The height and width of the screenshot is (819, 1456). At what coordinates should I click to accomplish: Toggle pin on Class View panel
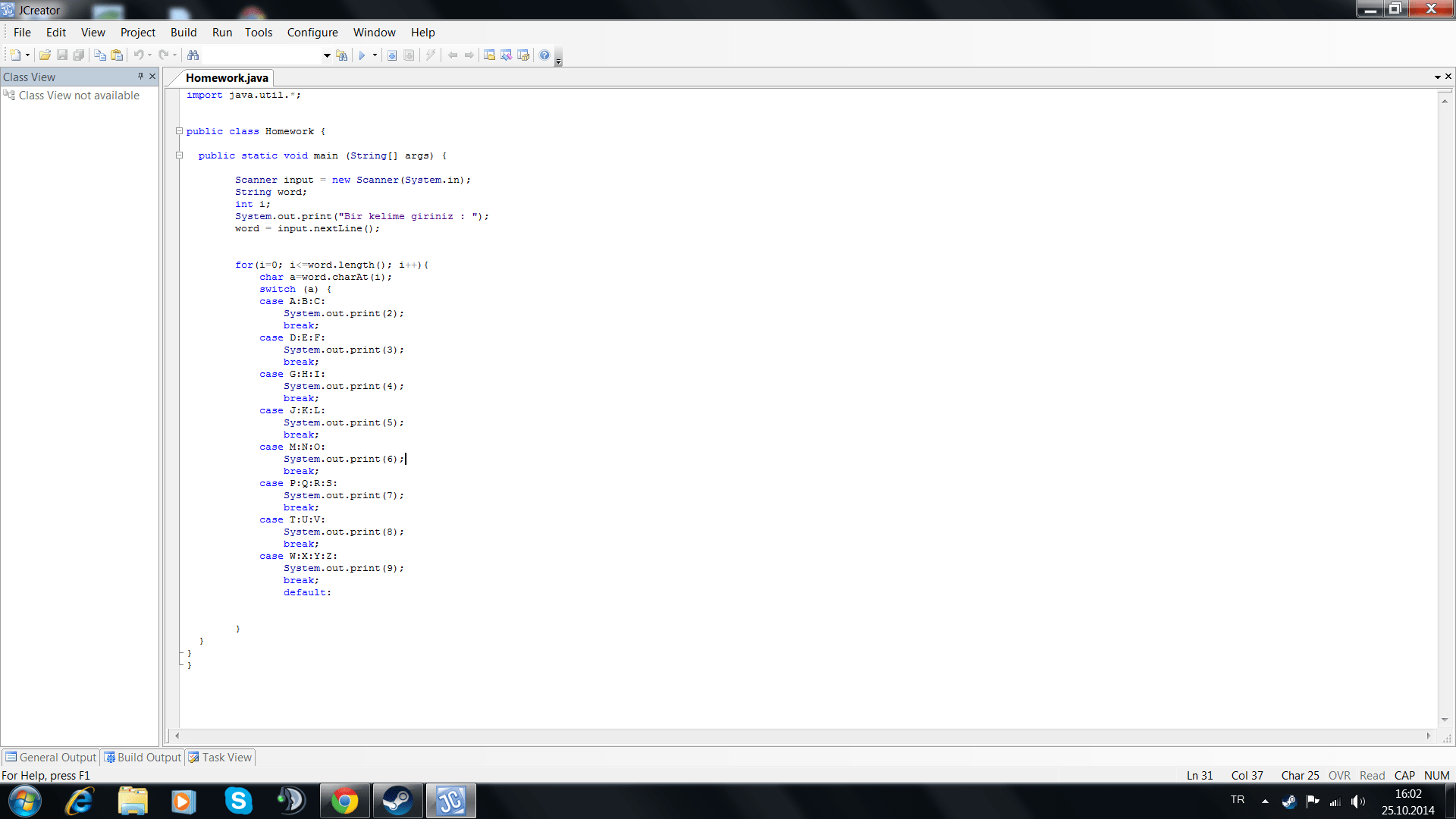[x=140, y=76]
